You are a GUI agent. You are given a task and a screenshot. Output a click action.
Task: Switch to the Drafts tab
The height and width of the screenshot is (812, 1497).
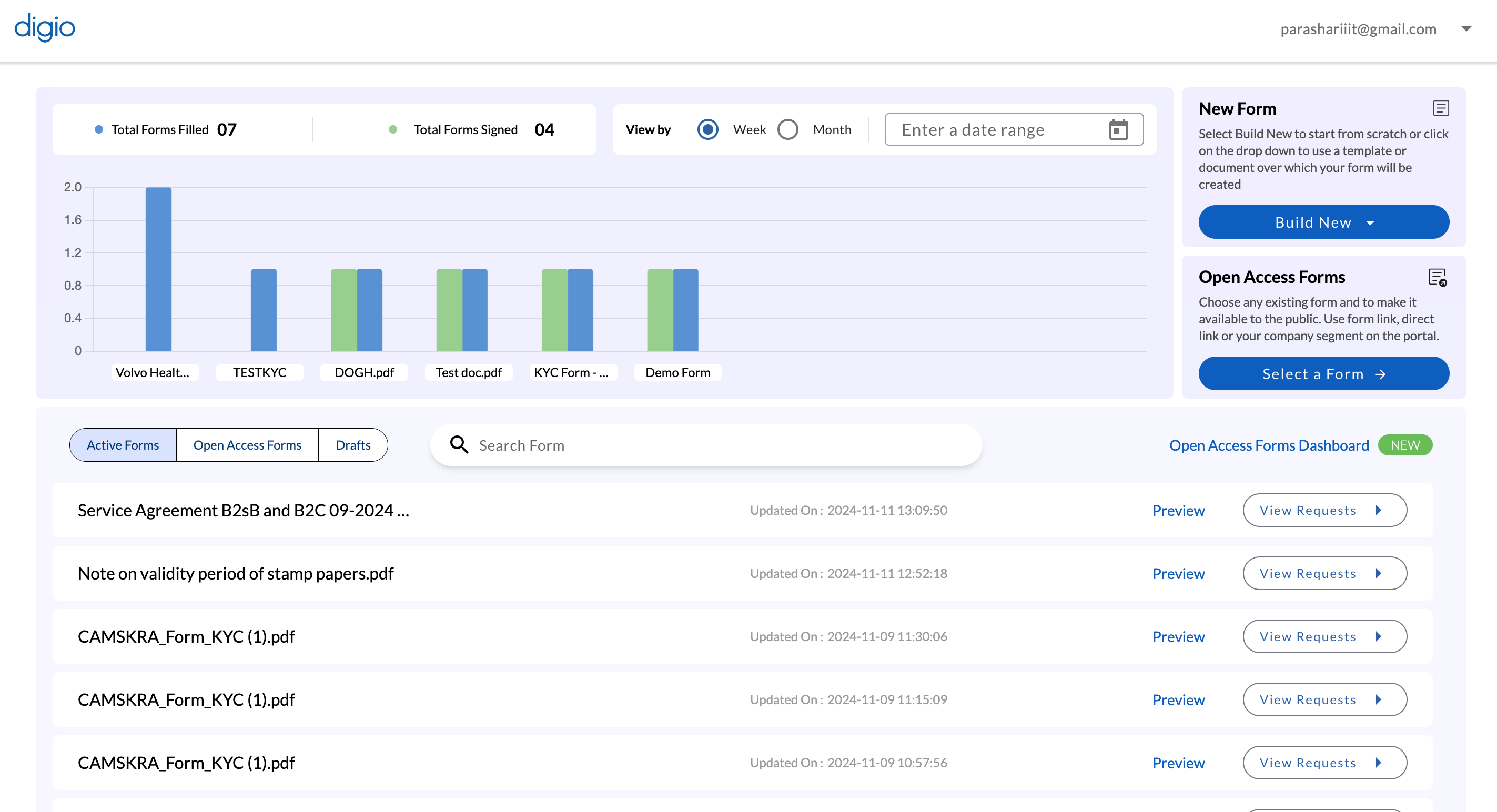pyautogui.click(x=353, y=445)
